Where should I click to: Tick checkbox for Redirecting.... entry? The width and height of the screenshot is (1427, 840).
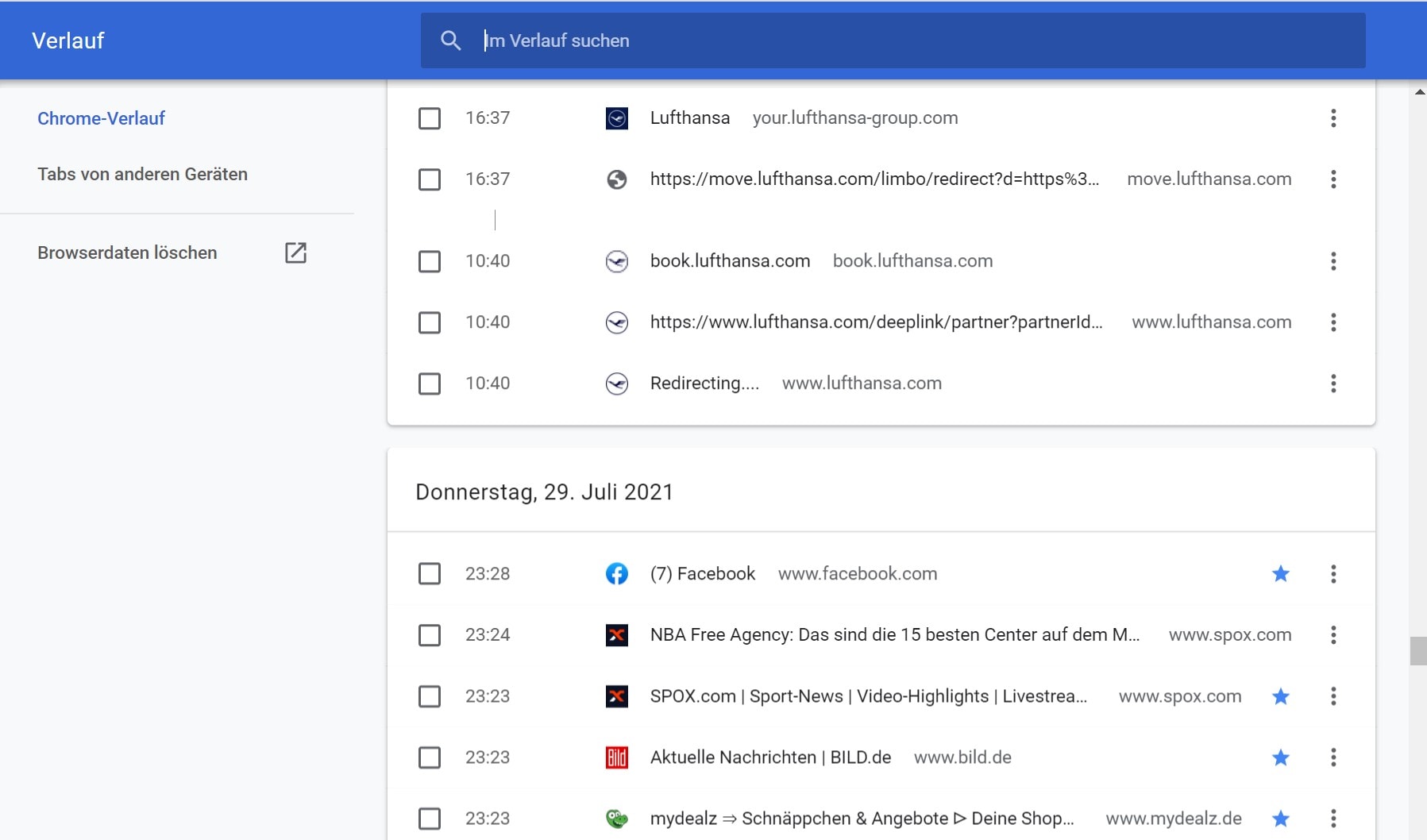[x=430, y=383]
